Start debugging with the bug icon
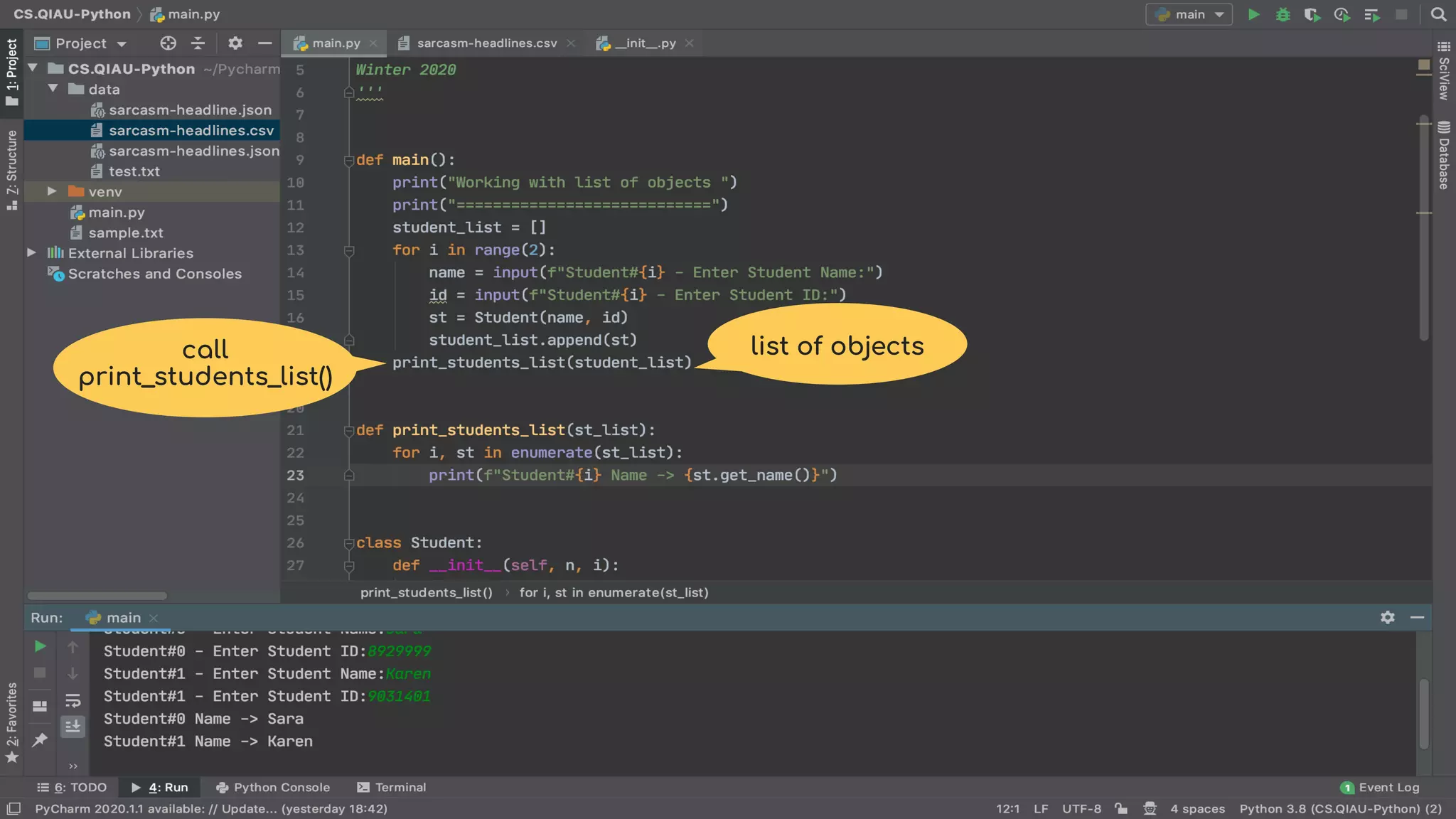The width and height of the screenshot is (1456, 819). tap(1283, 14)
